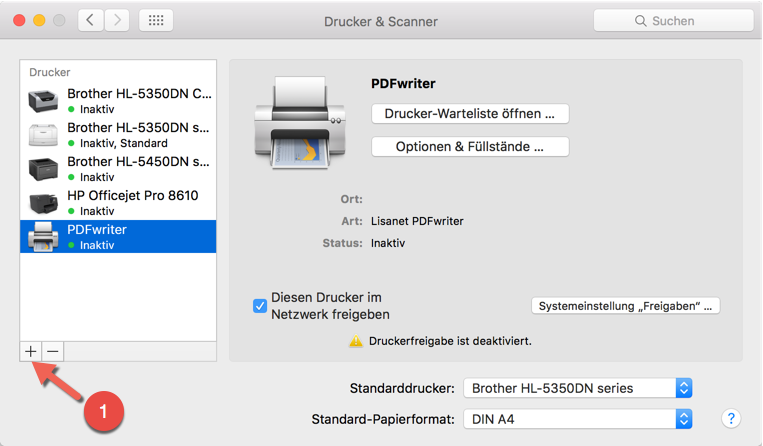Click the PDFwriter heading in details

coord(403,84)
